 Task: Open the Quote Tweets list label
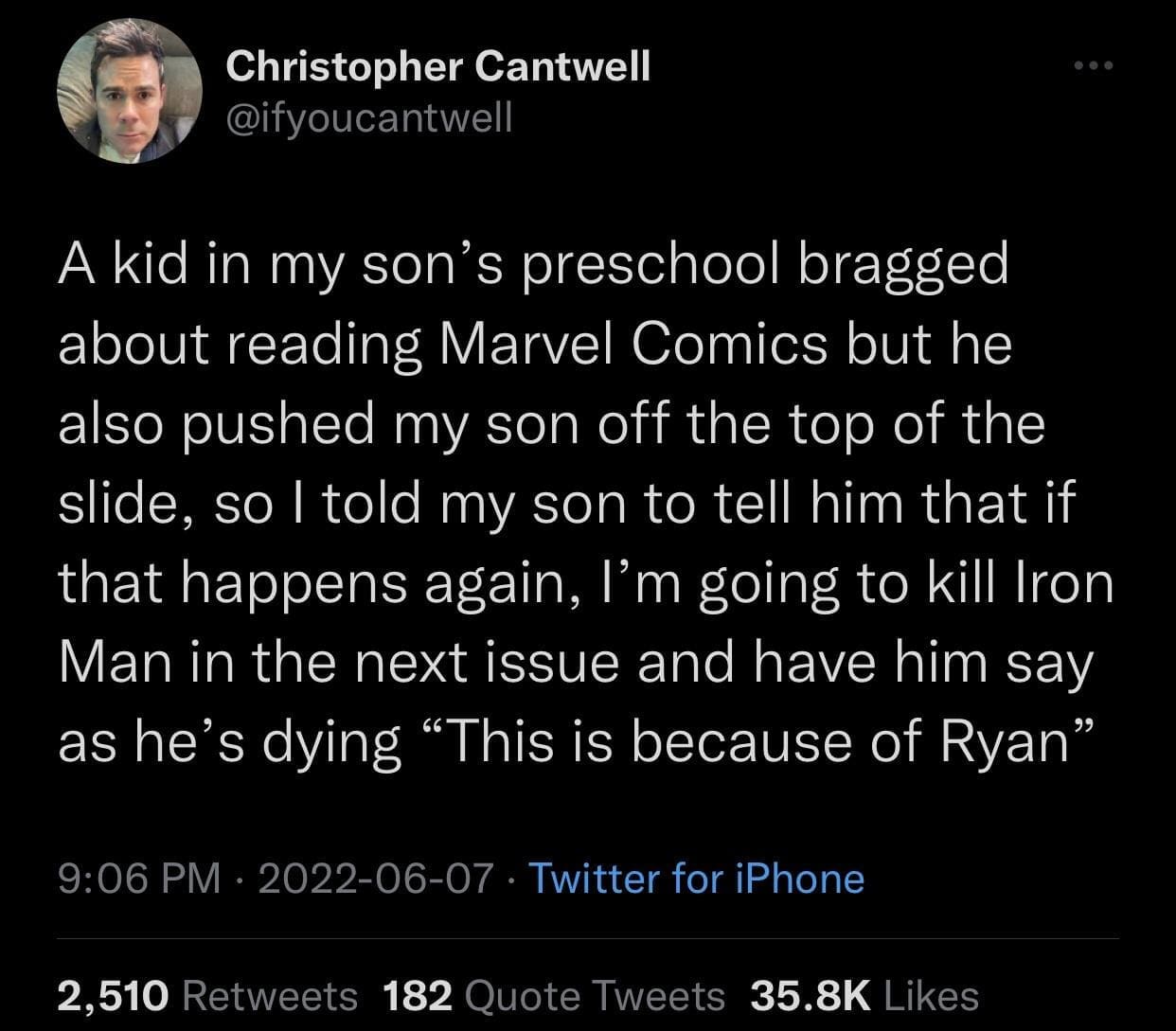click(x=597, y=995)
